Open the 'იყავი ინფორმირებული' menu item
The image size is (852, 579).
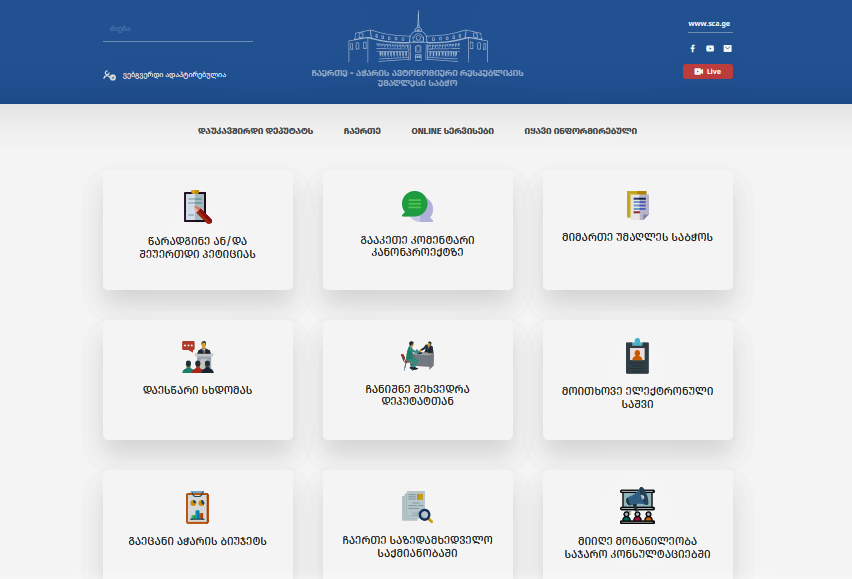pos(580,131)
